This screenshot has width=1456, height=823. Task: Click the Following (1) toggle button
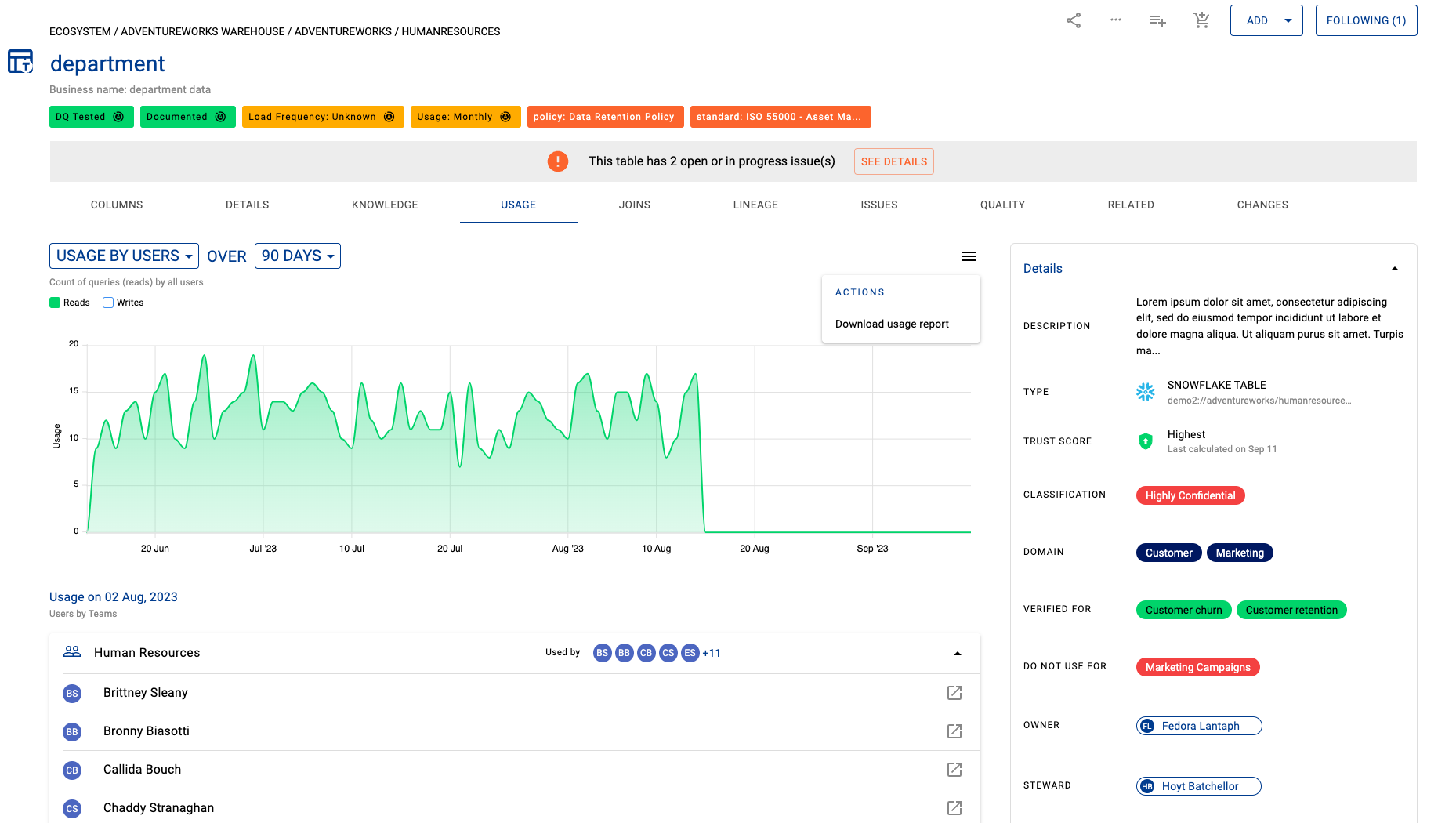pos(1366,20)
